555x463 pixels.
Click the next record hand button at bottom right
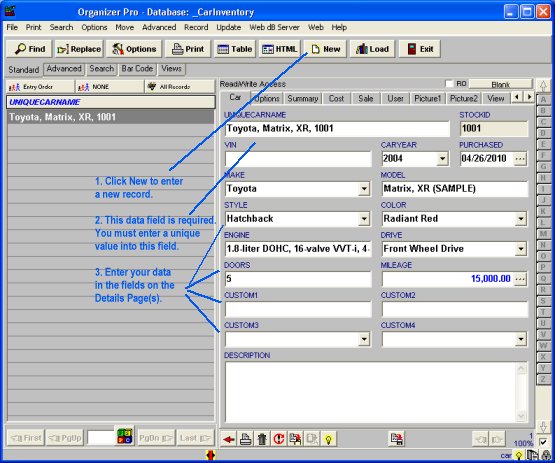[498, 439]
